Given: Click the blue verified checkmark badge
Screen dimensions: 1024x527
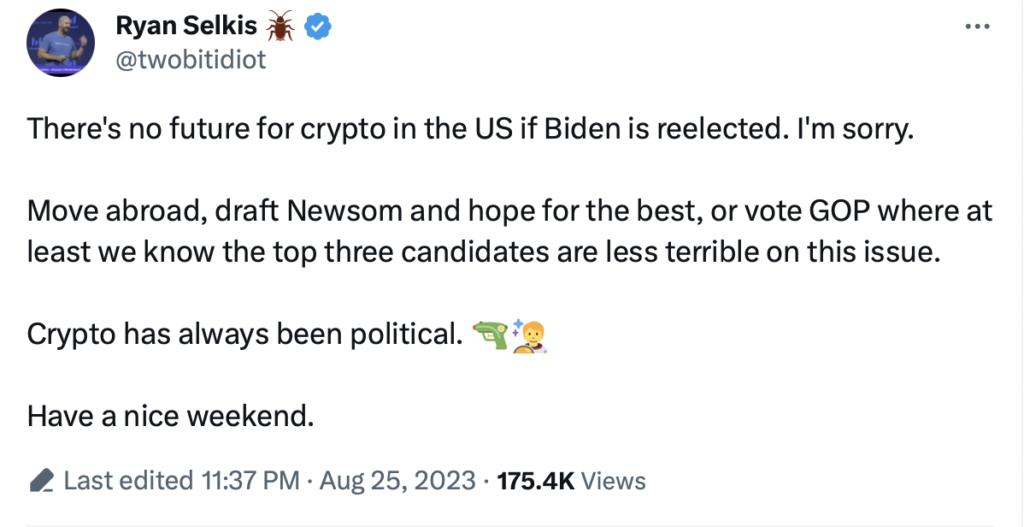Looking at the screenshot, I should click(316, 27).
